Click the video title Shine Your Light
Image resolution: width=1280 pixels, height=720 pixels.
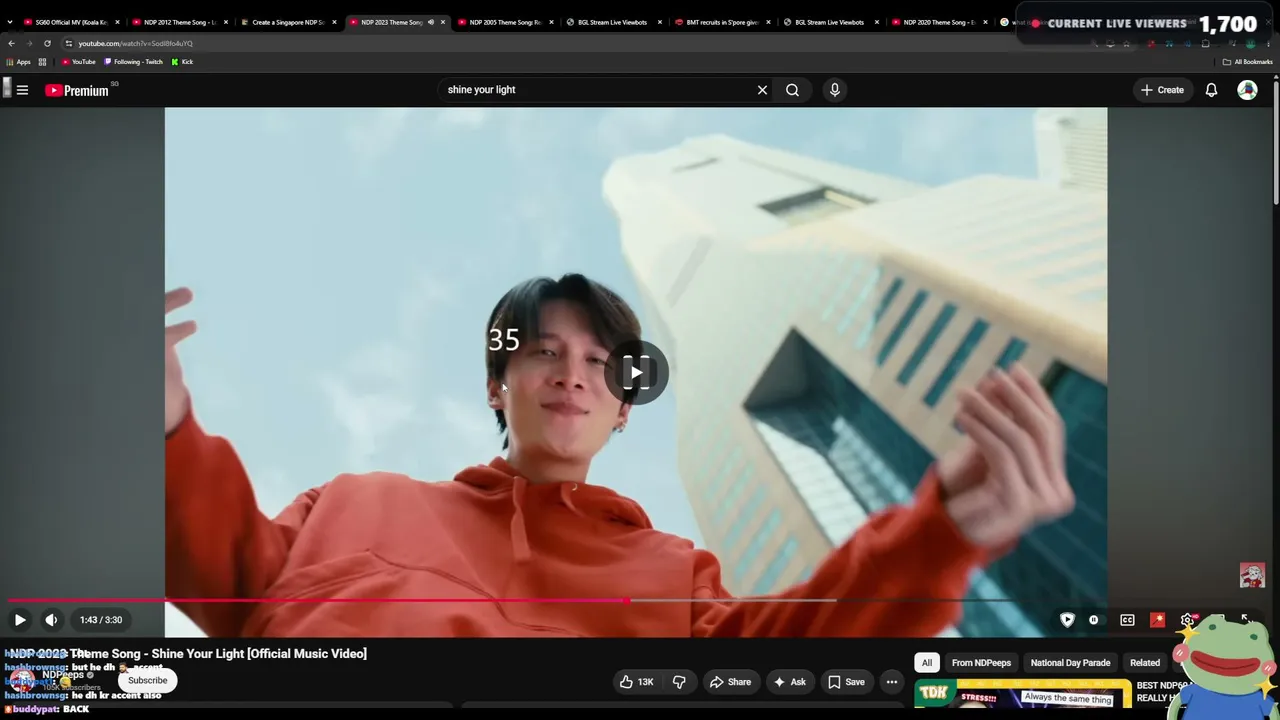(x=188, y=654)
